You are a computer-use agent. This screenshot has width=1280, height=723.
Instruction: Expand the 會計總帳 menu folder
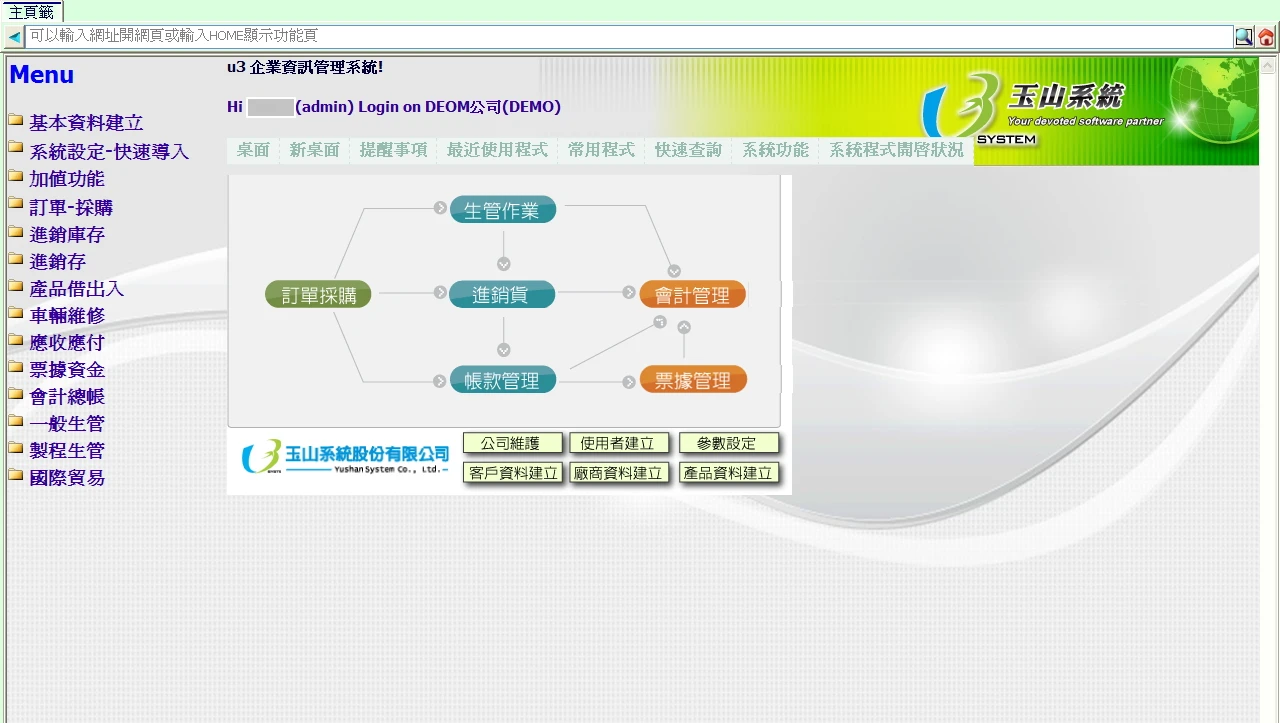pos(67,397)
